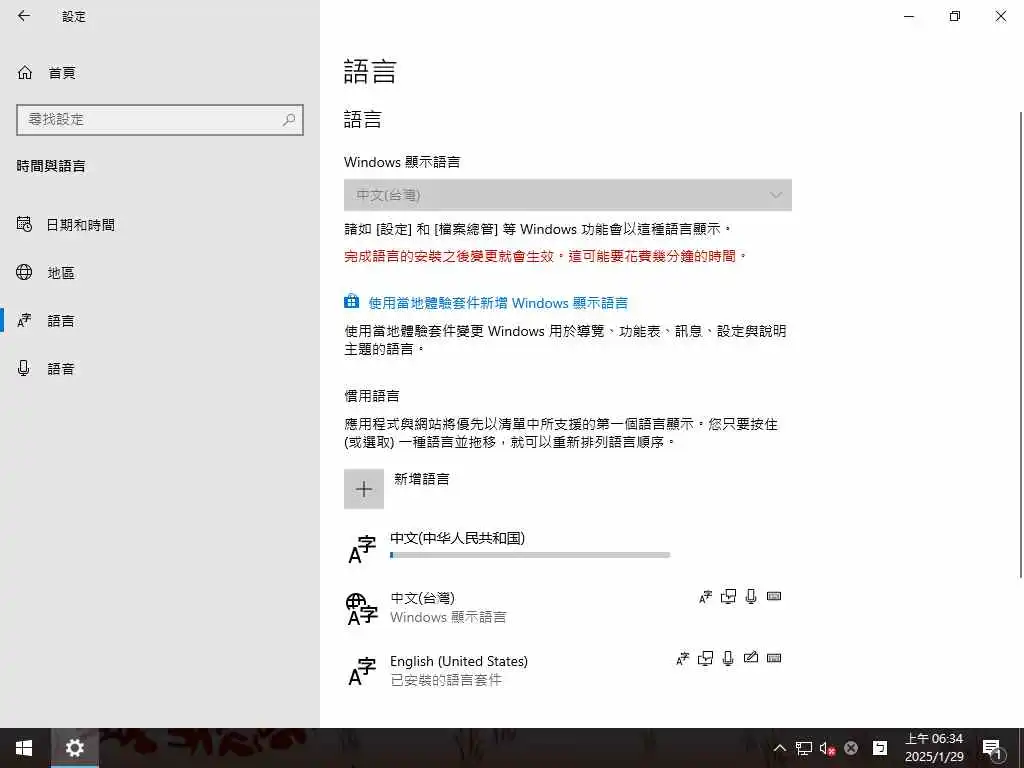The height and width of the screenshot is (768, 1024).
Task: Click into the 尋找設定 search field
Action: pyautogui.click(x=160, y=120)
